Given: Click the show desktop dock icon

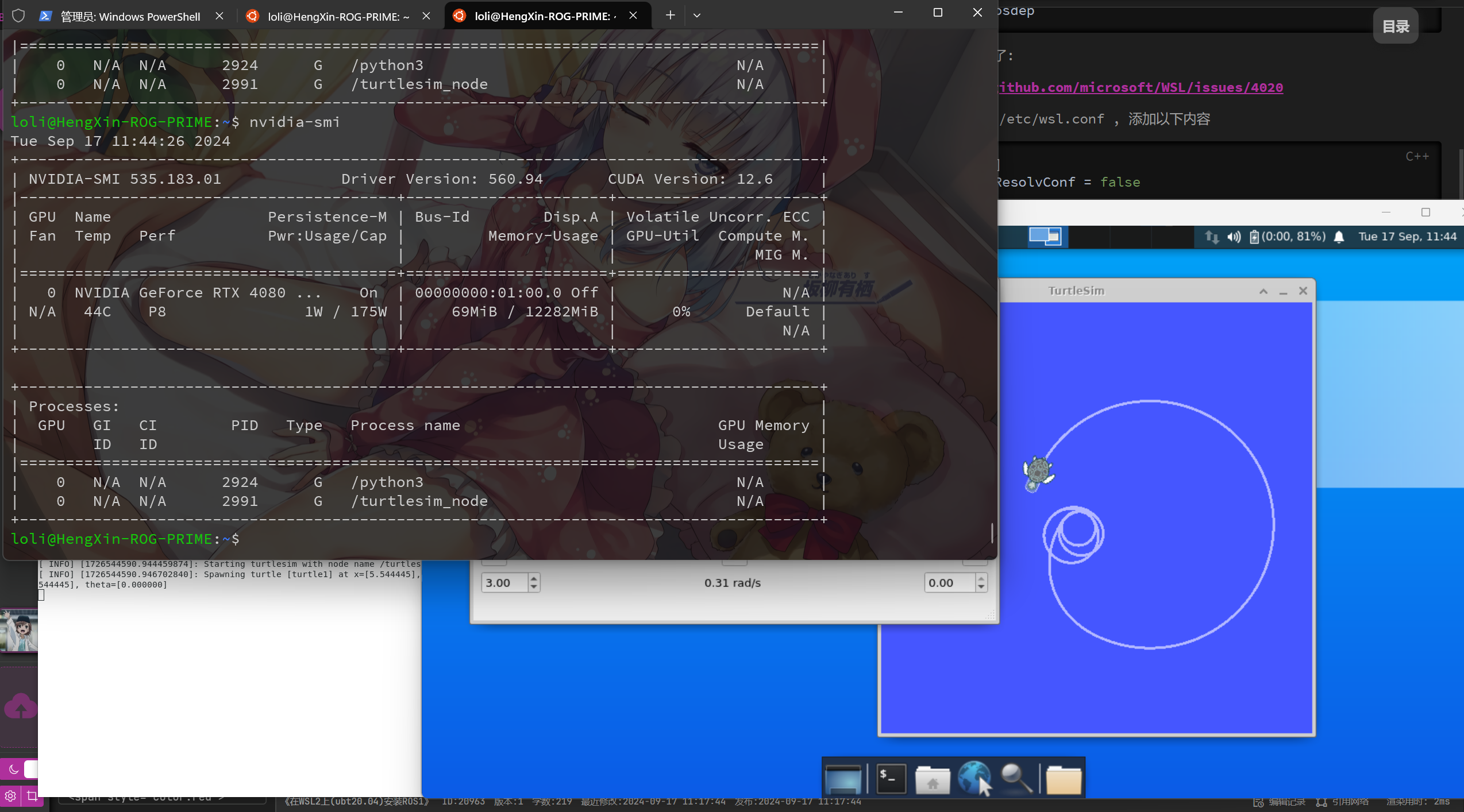Looking at the screenshot, I should [x=843, y=779].
